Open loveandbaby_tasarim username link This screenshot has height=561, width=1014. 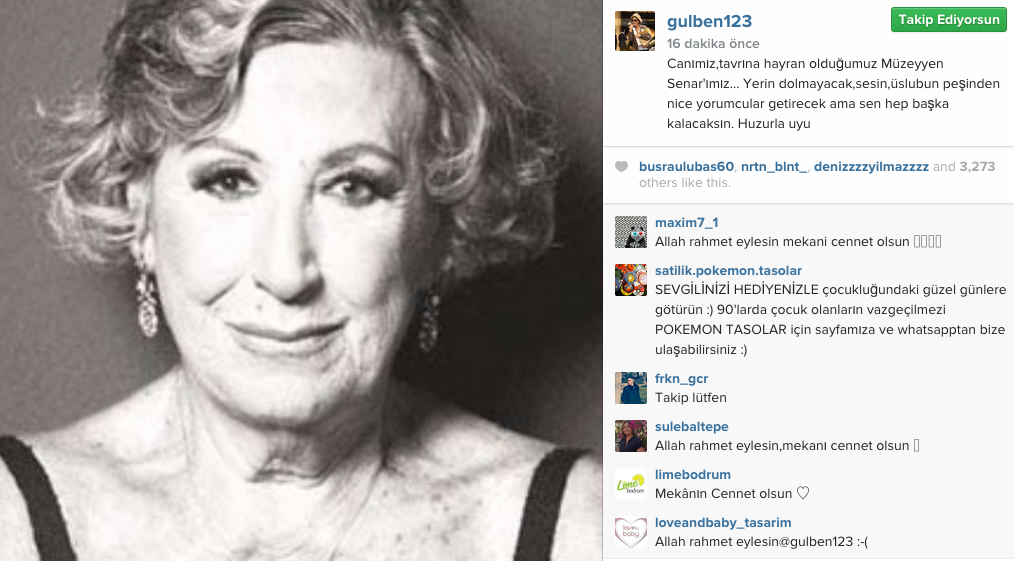pos(723,523)
